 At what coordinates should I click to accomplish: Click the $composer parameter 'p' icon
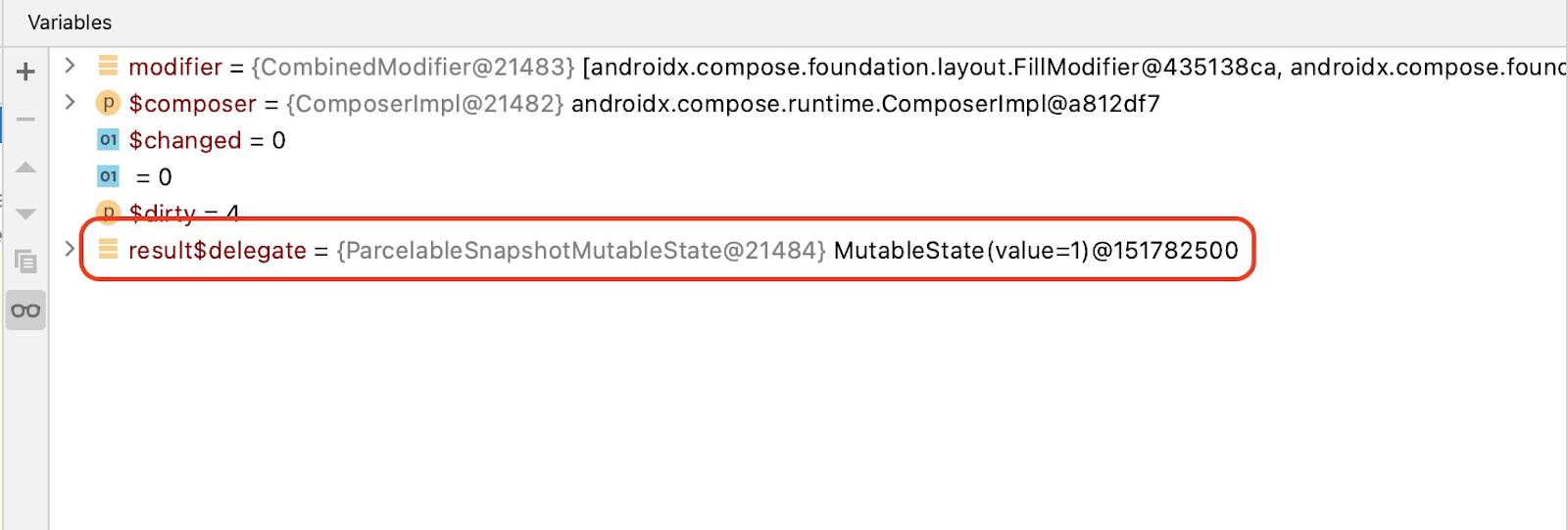(108, 103)
